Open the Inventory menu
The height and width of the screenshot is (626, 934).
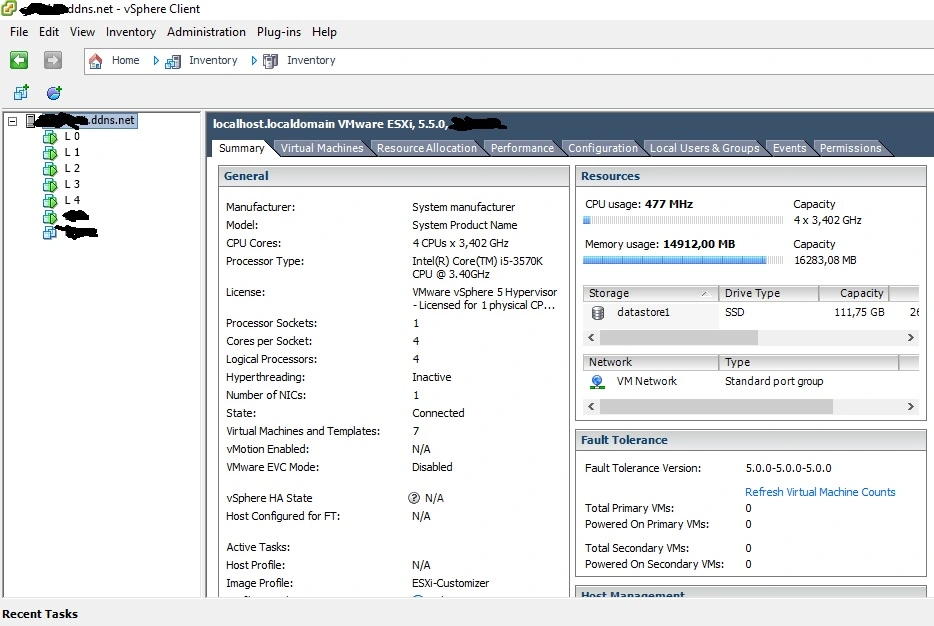(130, 32)
